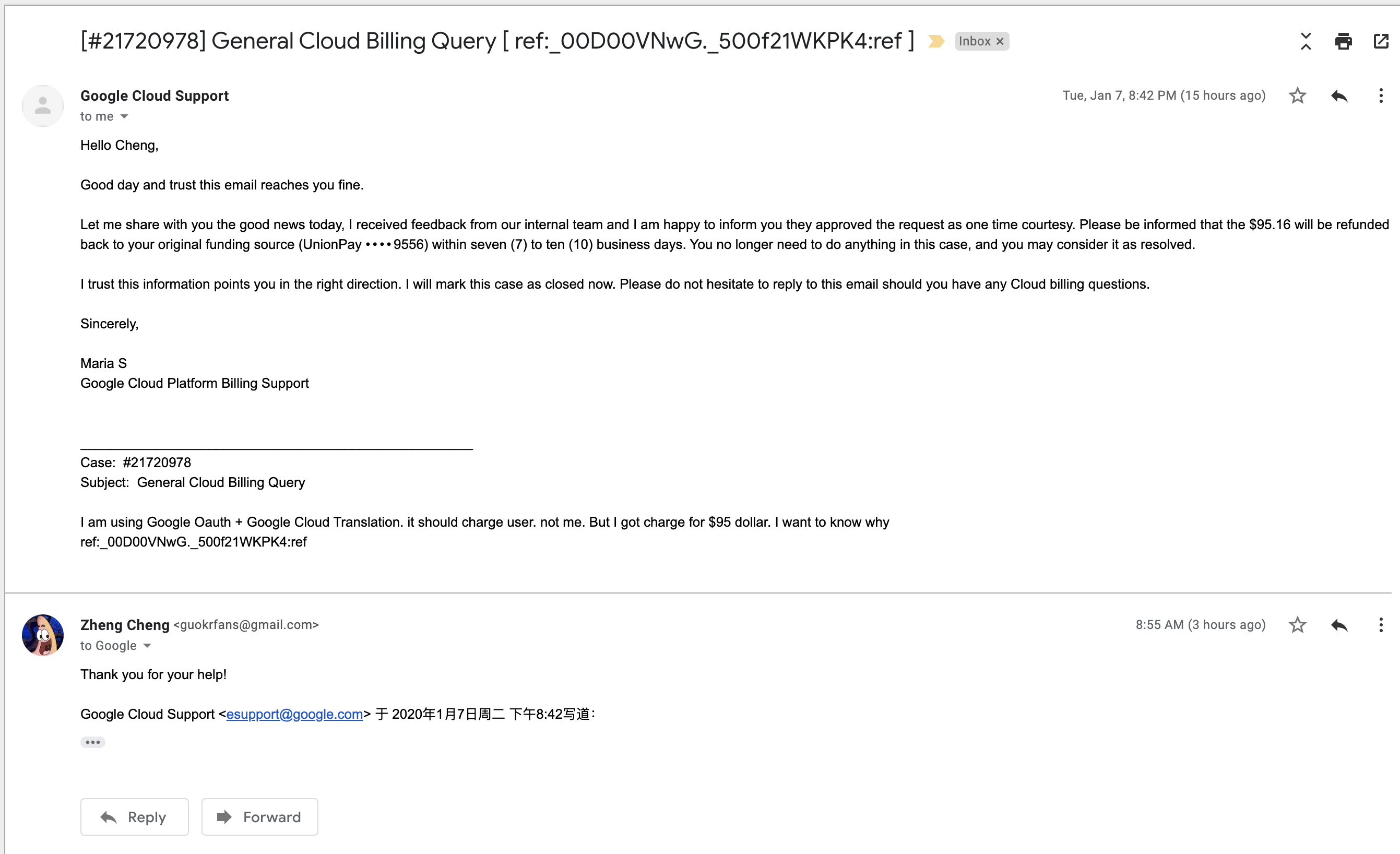Expand the "to me" recipient details

click(x=124, y=116)
